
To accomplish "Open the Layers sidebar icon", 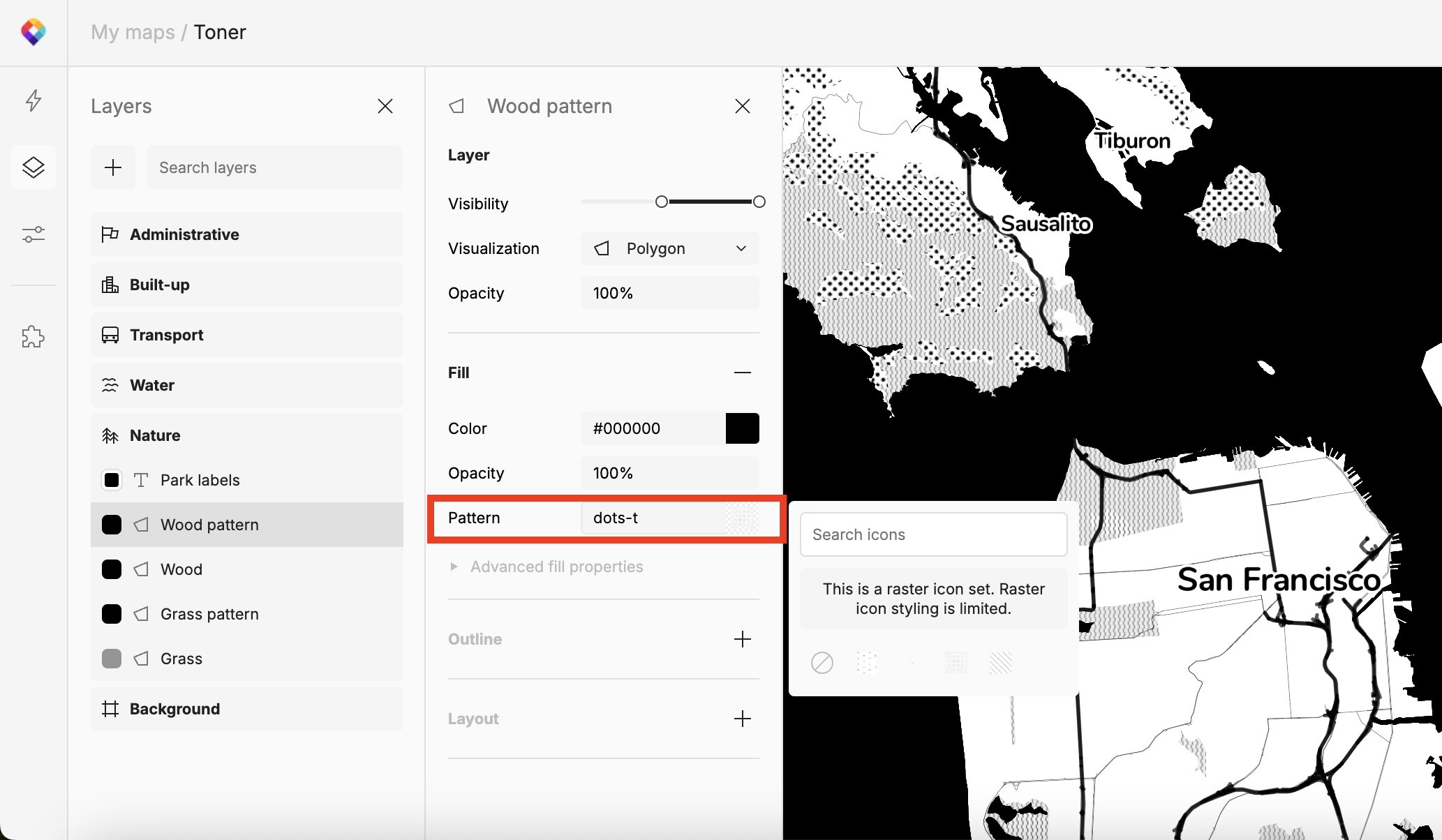I will coord(33,167).
